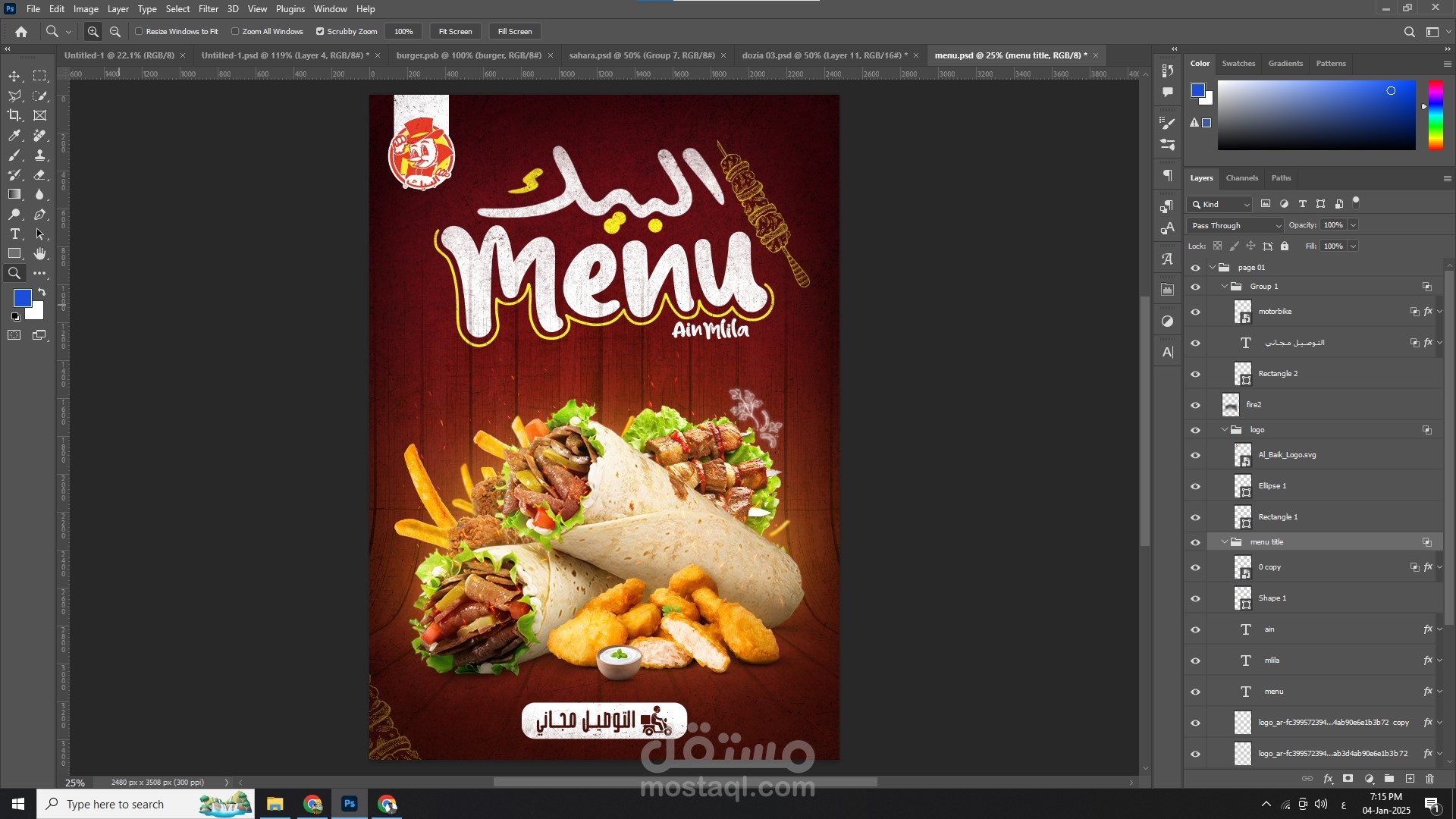
Task: Click the Fill Screen button
Action: 515,32
